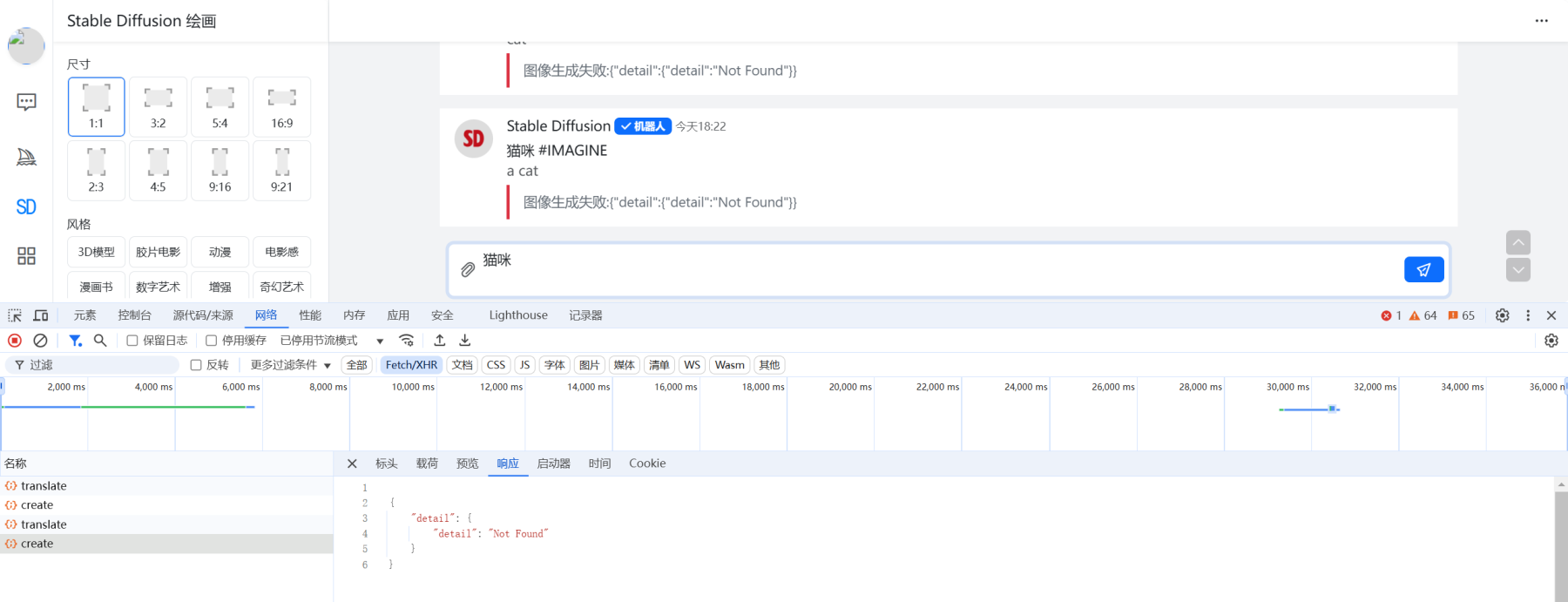1568x602 pixels.
Task: Select the 2:3 size option
Action: 96,171
